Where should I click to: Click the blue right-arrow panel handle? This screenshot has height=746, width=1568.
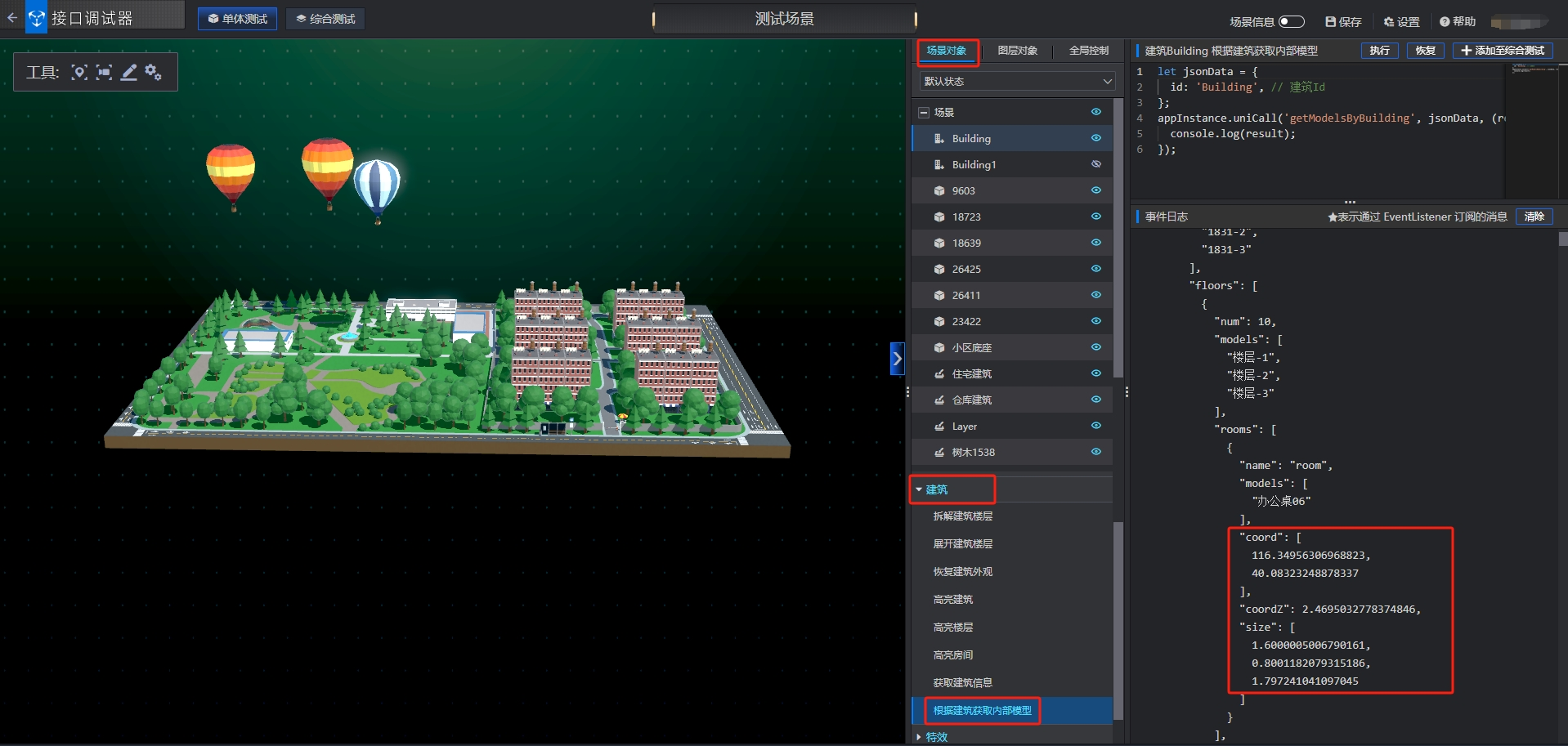(897, 359)
